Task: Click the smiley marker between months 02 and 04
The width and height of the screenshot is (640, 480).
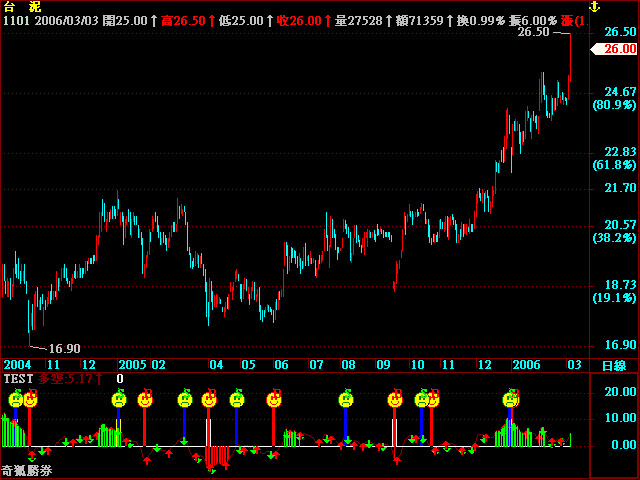Action: [185, 400]
